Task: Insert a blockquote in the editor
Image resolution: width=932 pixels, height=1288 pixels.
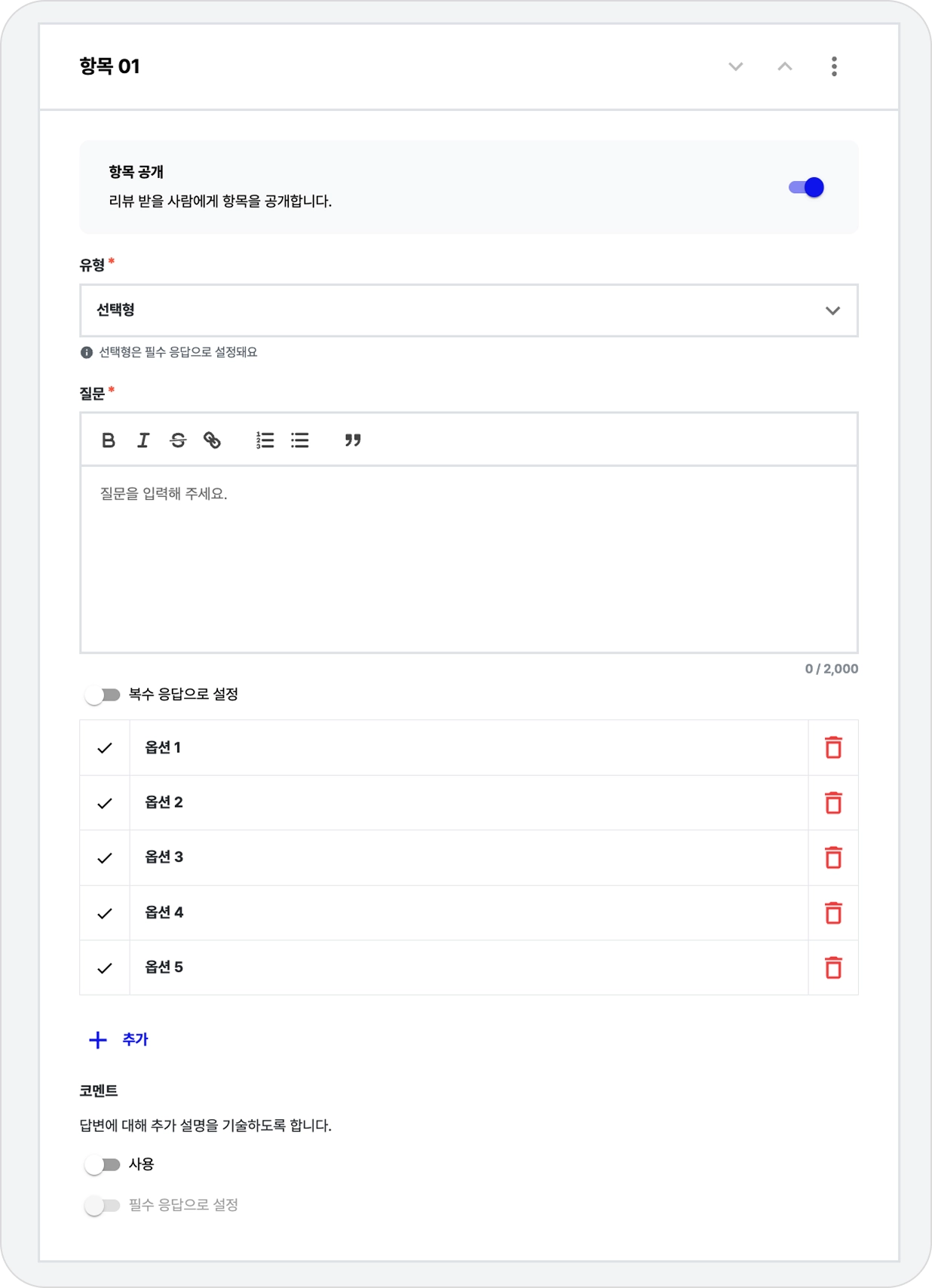Action: pos(353,440)
